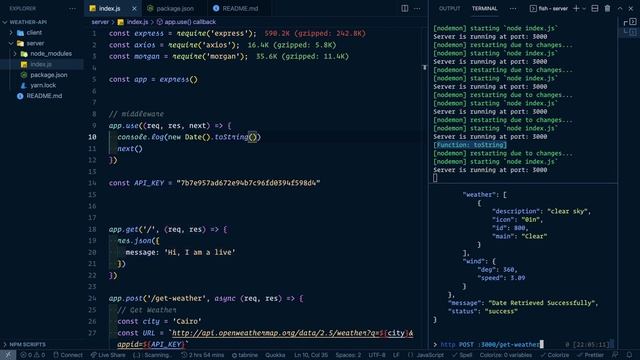Open tabnine status item
640x360 pixels.
[245, 355]
